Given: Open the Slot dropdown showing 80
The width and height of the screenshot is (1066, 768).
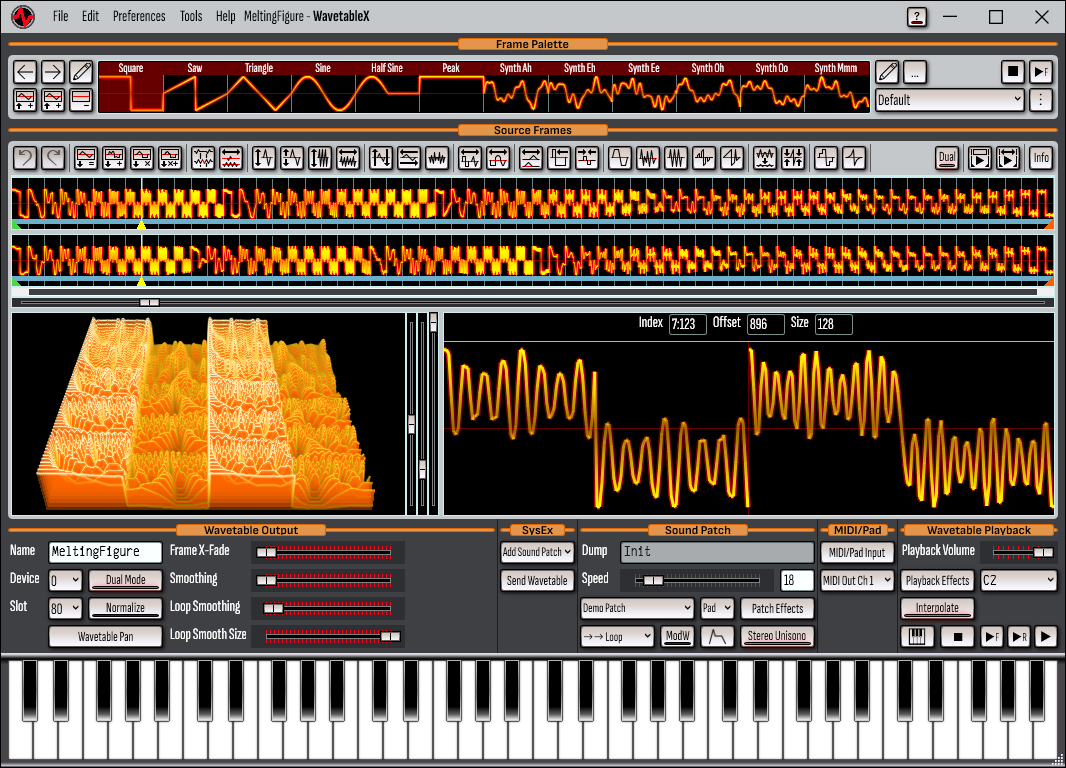Looking at the screenshot, I should (65, 608).
